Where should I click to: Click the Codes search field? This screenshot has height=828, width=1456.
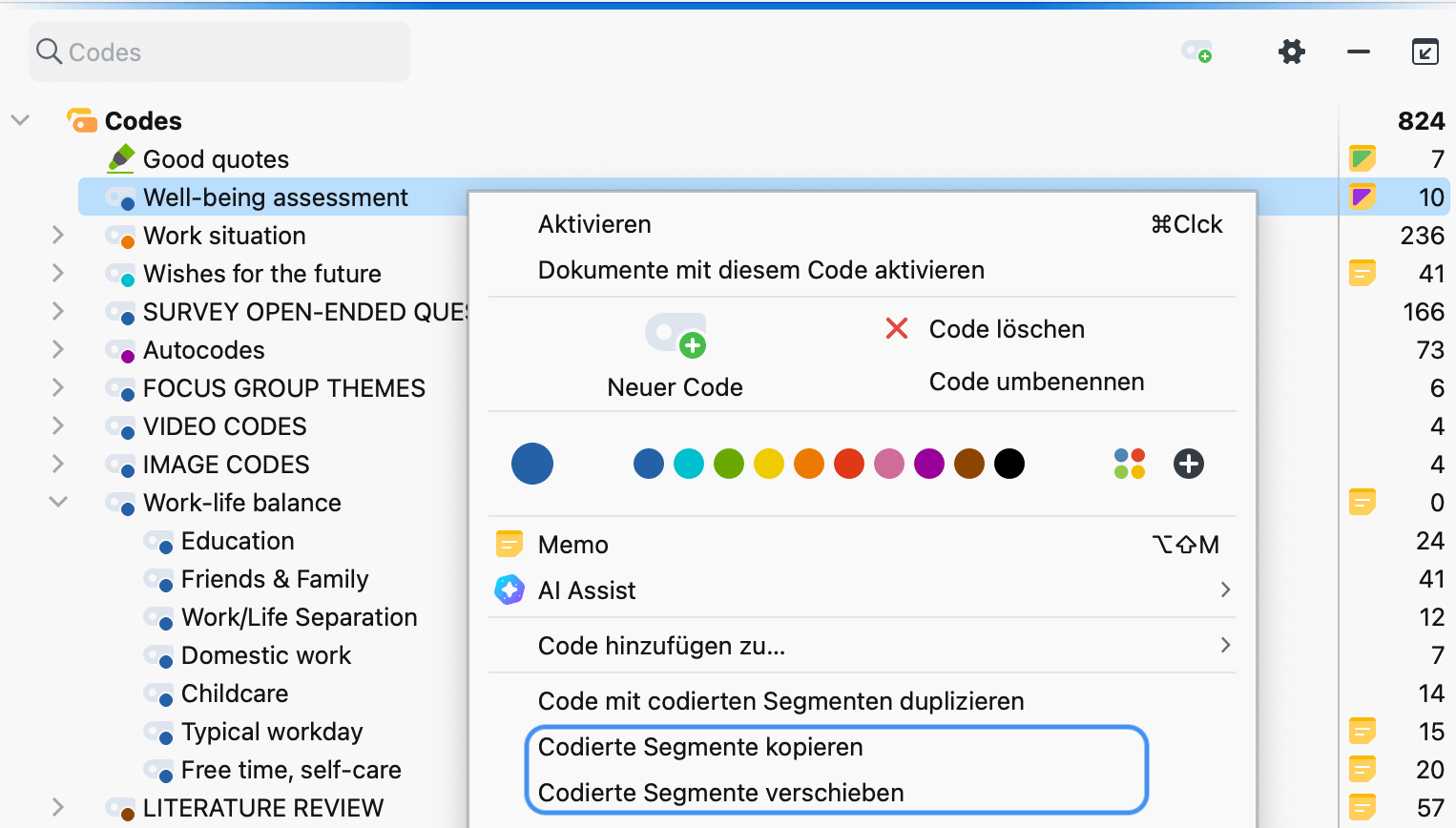pyautogui.click(x=219, y=52)
